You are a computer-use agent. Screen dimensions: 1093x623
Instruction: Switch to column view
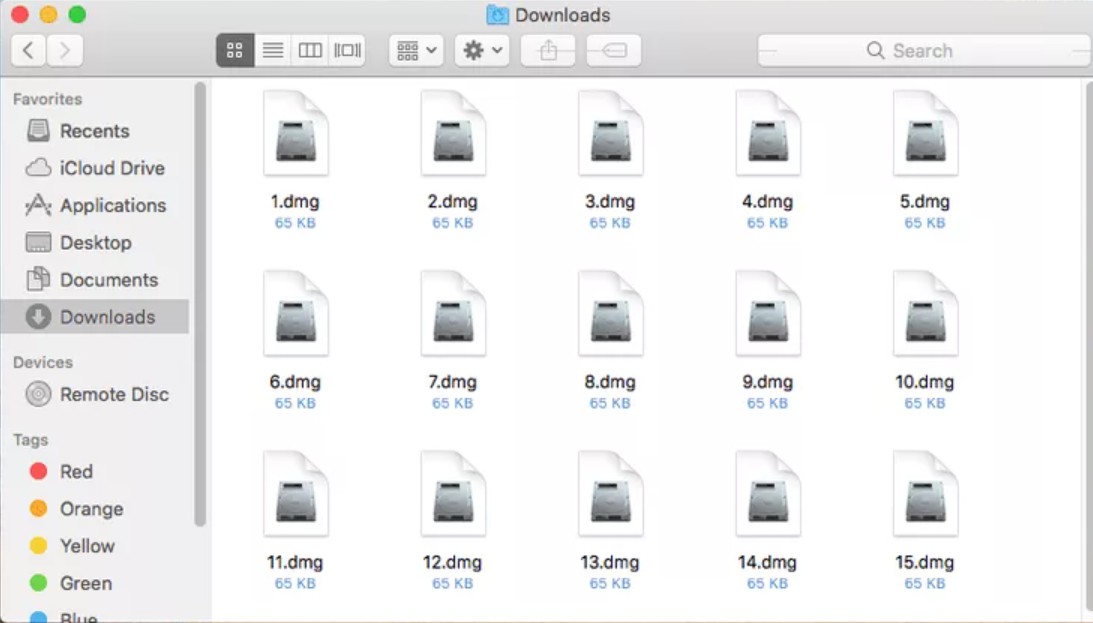click(x=311, y=50)
